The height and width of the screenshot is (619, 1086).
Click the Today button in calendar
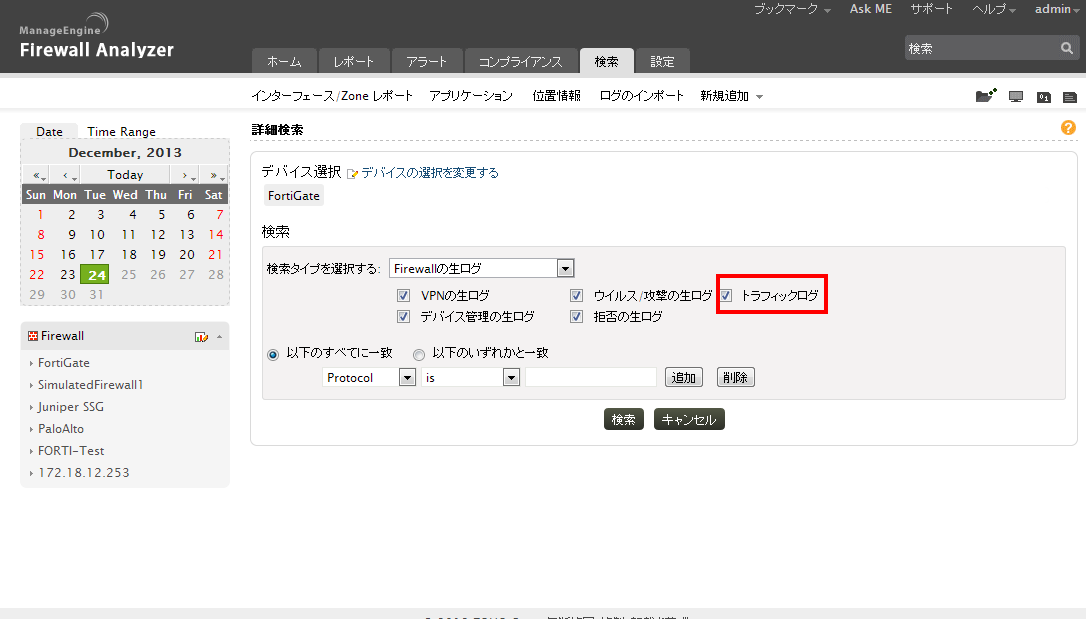point(125,175)
